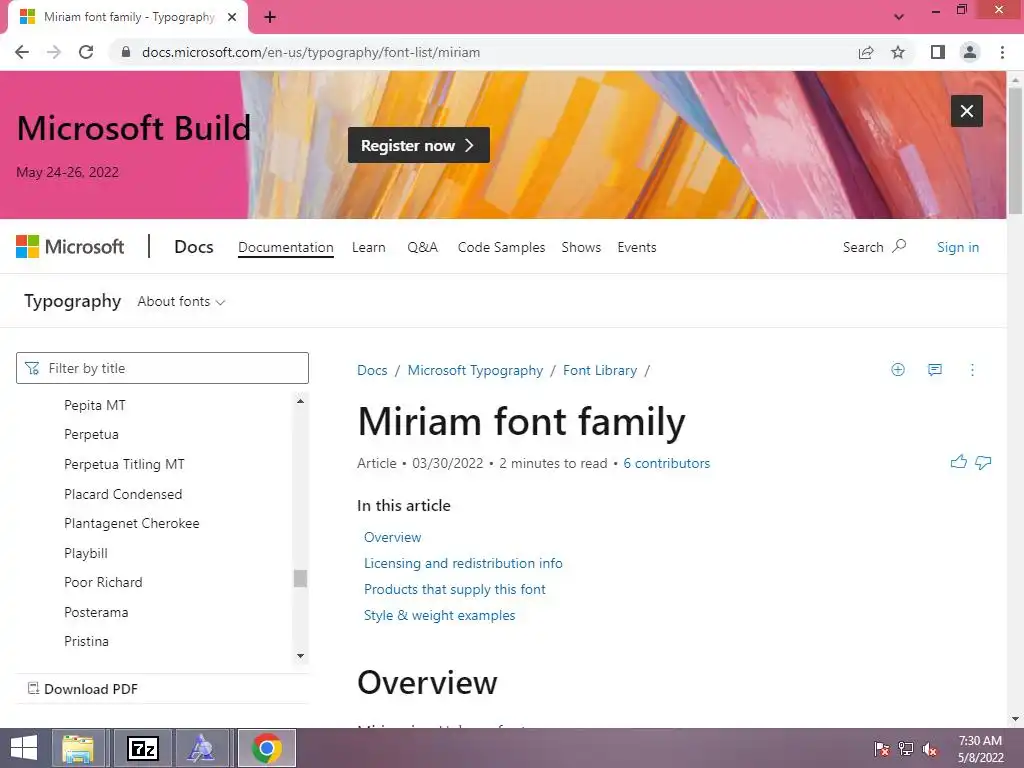Screen dimensions: 1024x768
Task: Open a new browser tab
Action: click(x=270, y=17)
